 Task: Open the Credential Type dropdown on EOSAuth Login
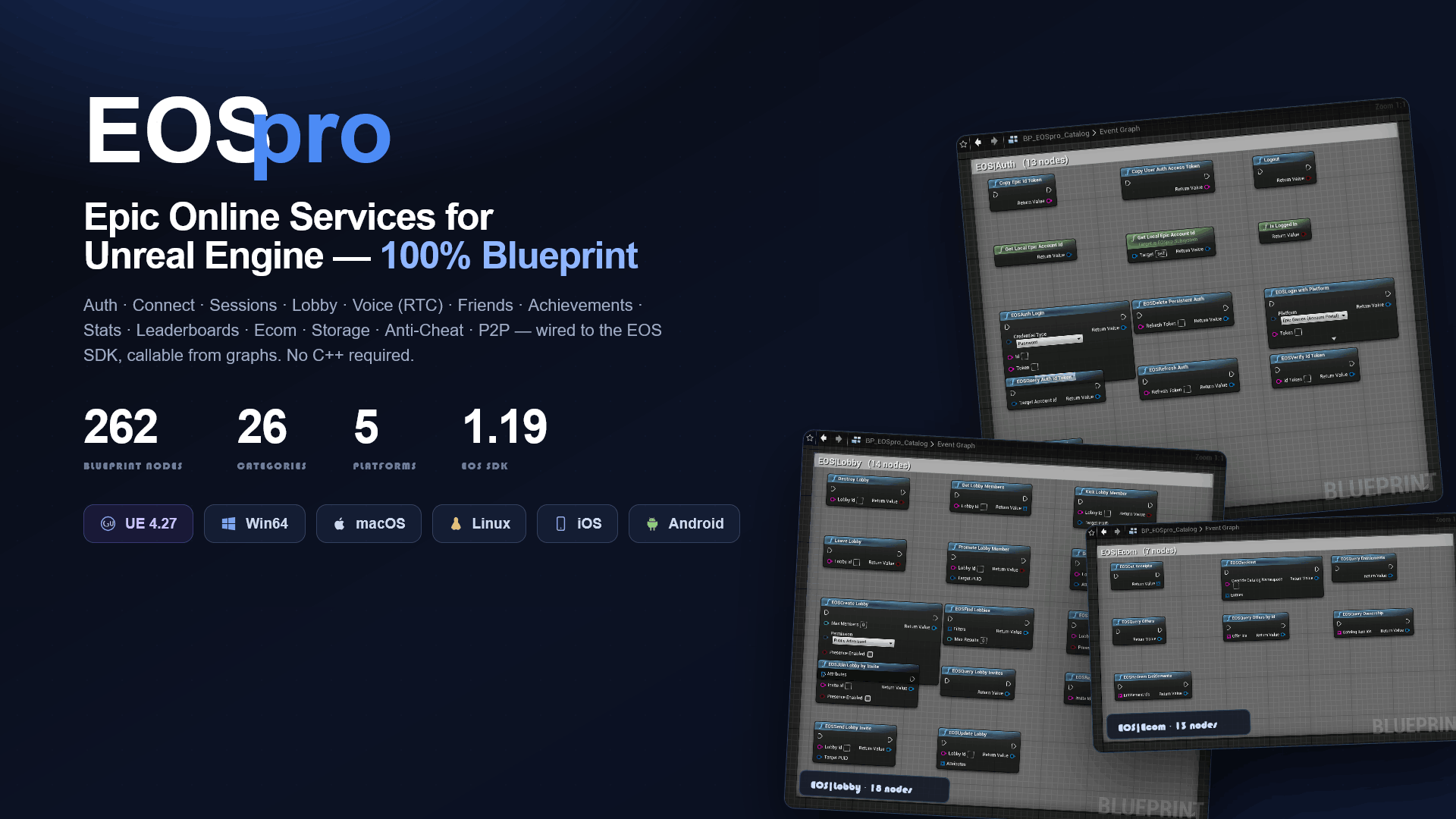(x=1048, y=341)
